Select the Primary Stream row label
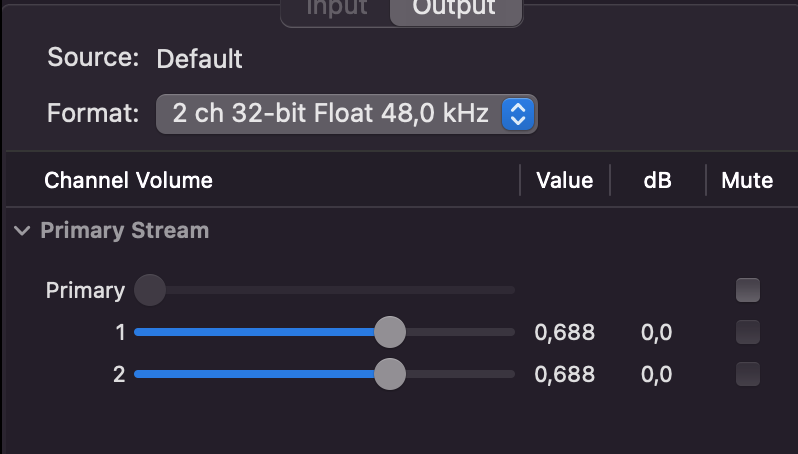The height and width of the screenshot is (454, 798). coord(125,231)
